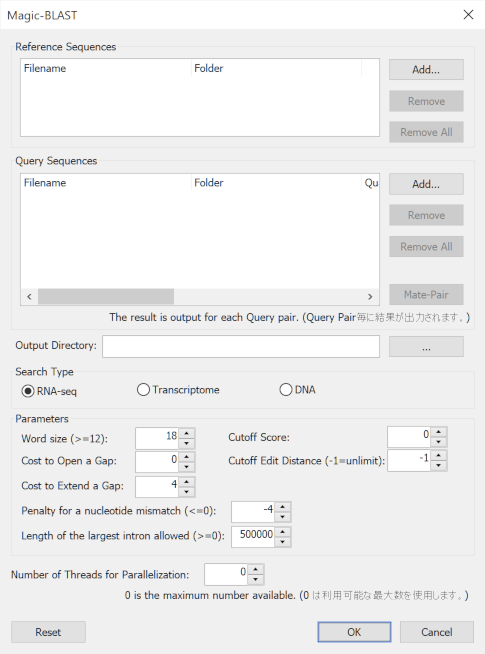The image size is (485, 654).
Task: Increase Cutoff Edit Distance value
Action: (438, 455)
